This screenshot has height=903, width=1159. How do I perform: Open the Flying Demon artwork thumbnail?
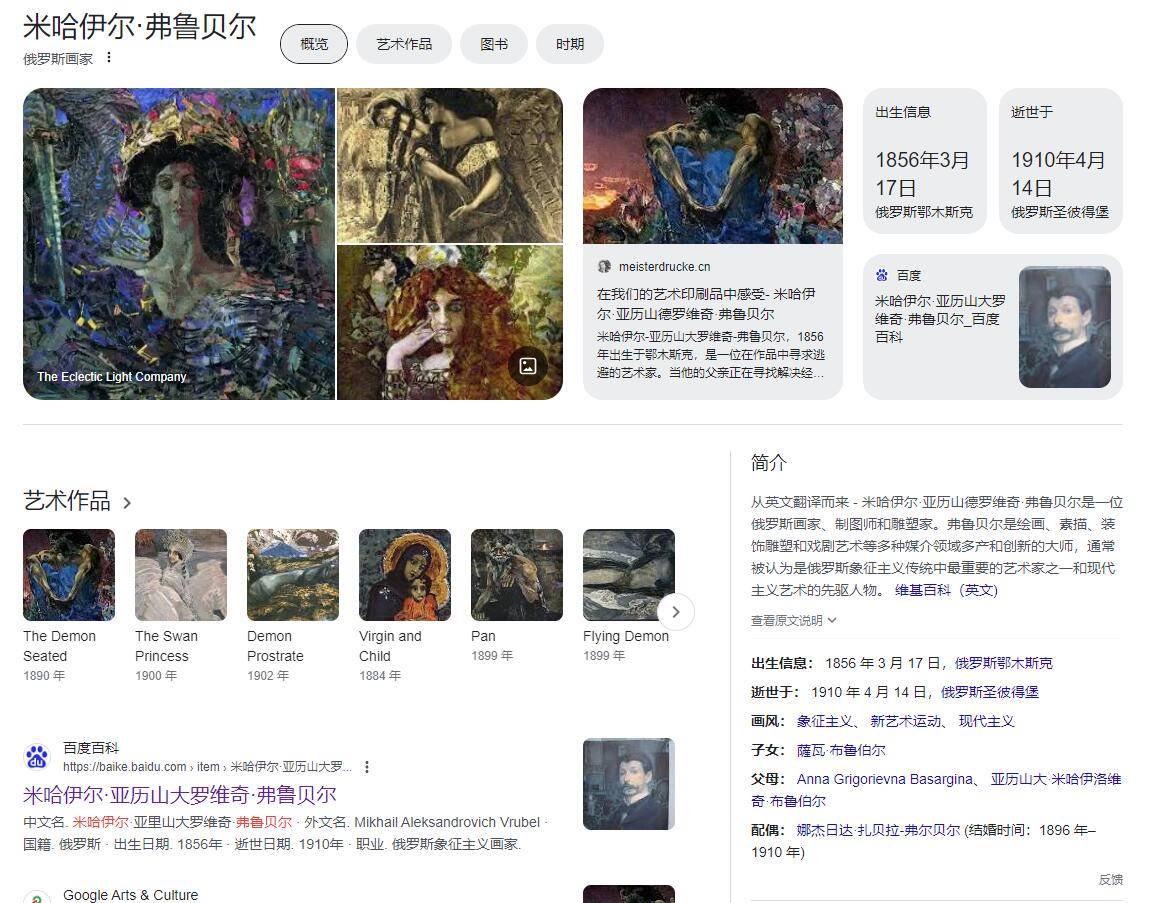pyautogui.click(x=629, y=575)
